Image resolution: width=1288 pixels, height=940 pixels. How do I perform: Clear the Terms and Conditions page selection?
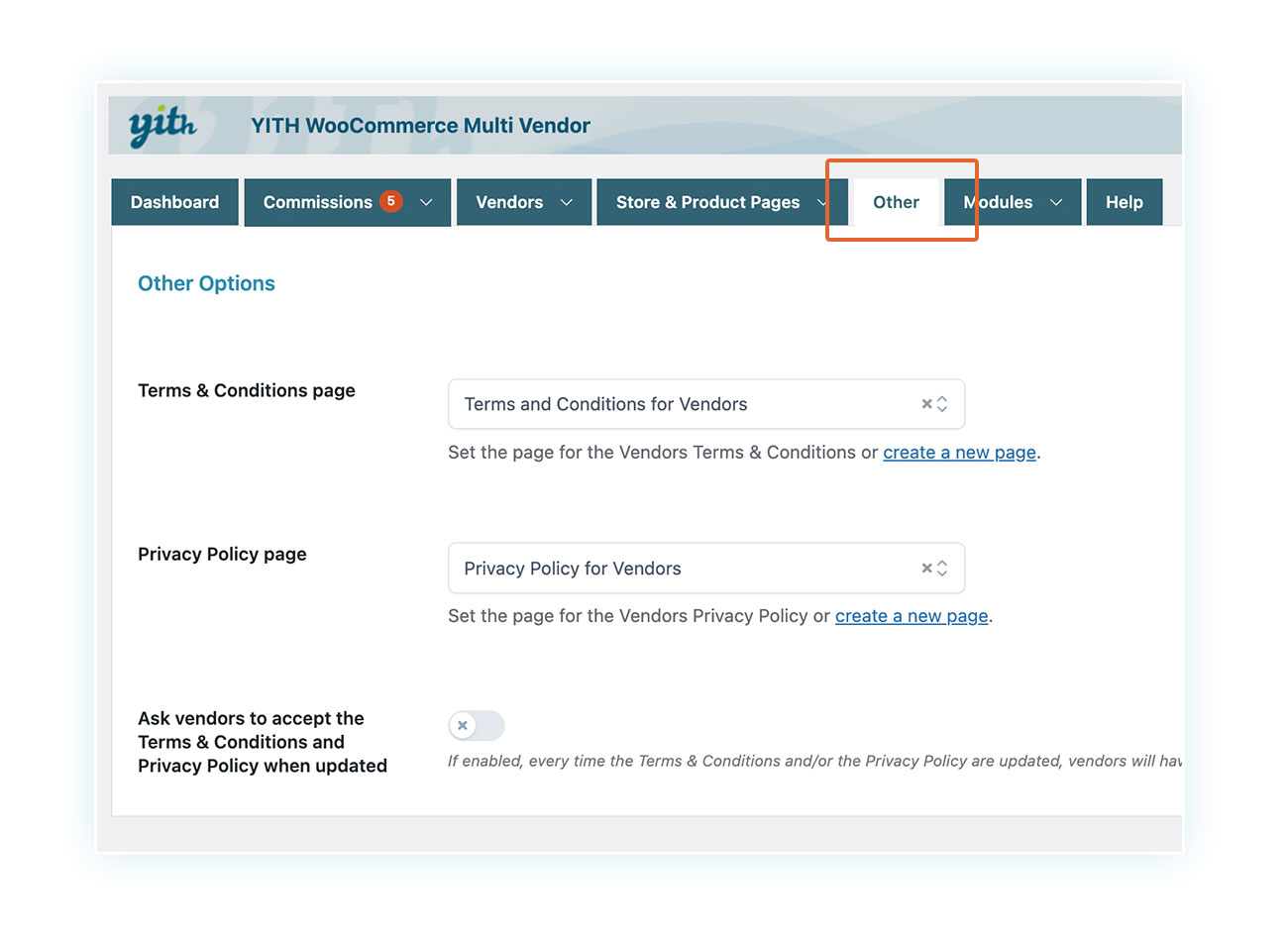[926, 404]
